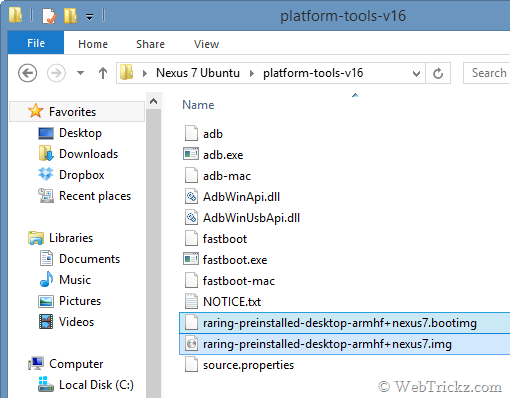
Task: Open the Home ribbon tab
Action: pyautogui.click(x=93, y=44)
